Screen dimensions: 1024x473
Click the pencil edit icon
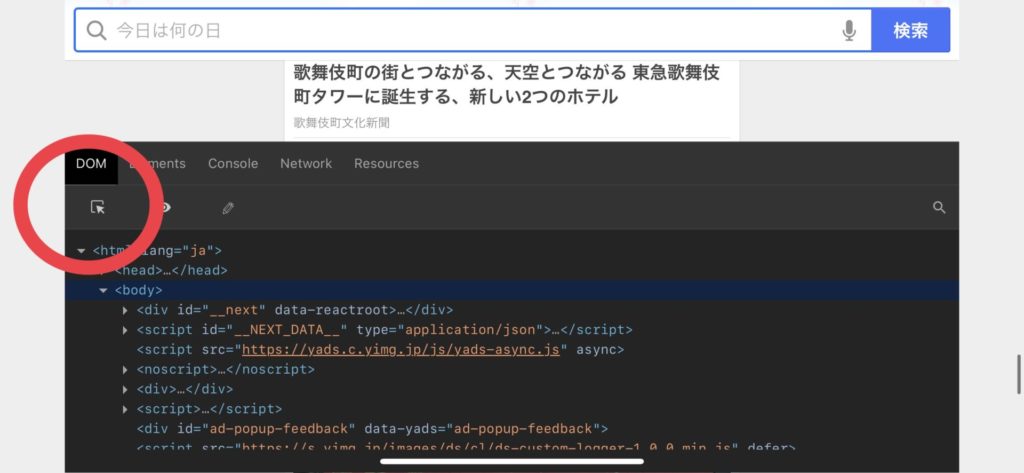(x=228, y=208)
